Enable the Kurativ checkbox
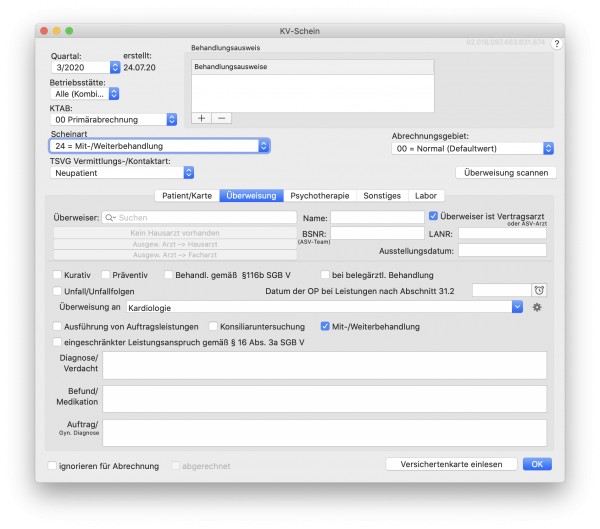 (x=57, y=275)
